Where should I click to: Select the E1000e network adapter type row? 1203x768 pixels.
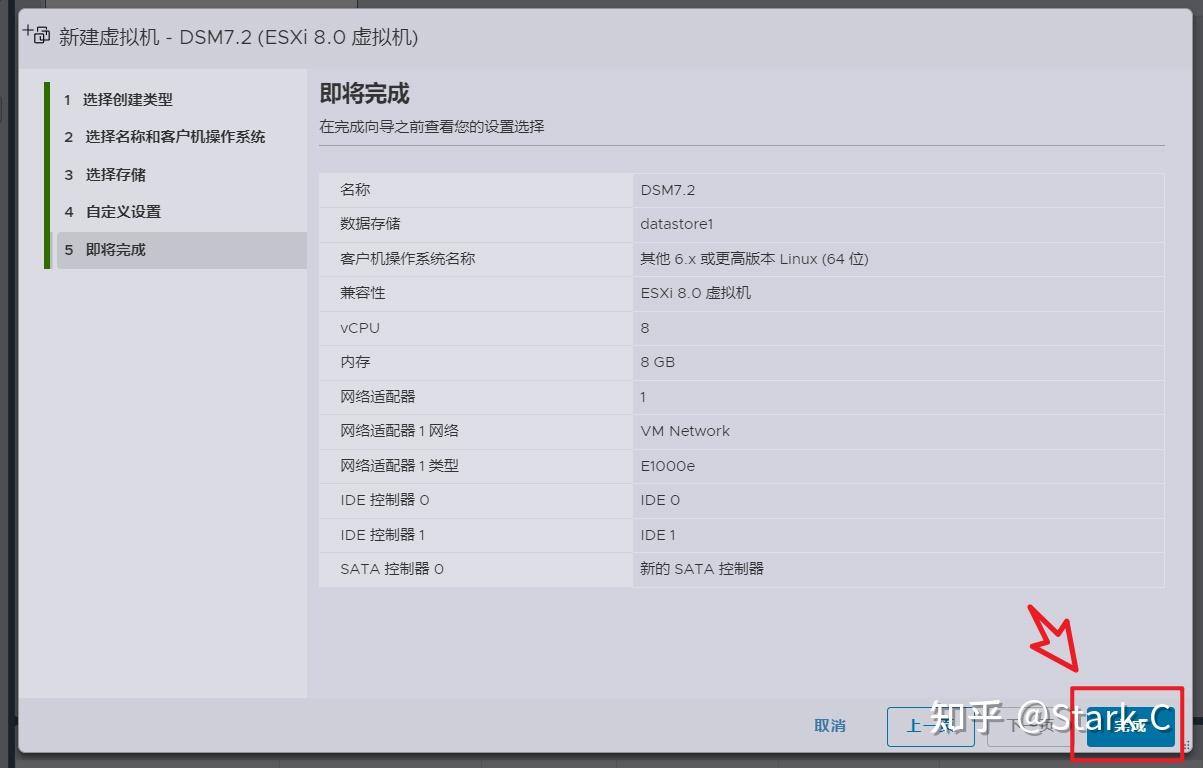[742, 465]
